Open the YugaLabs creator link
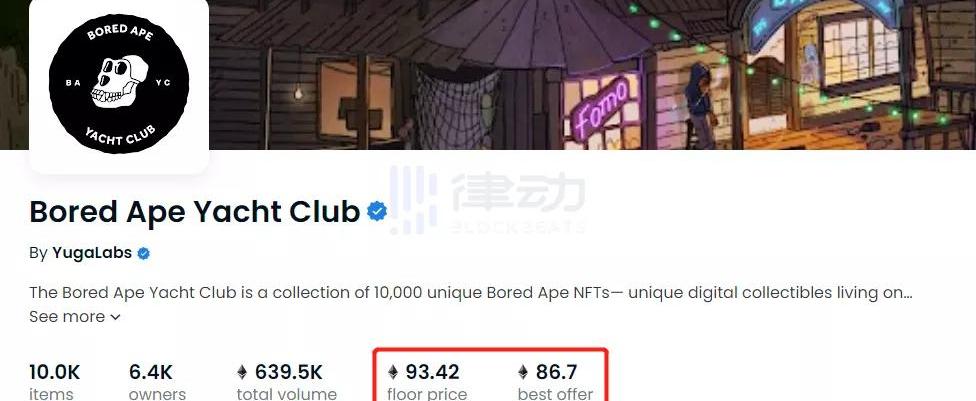The image size is (976, 401). 92,253
